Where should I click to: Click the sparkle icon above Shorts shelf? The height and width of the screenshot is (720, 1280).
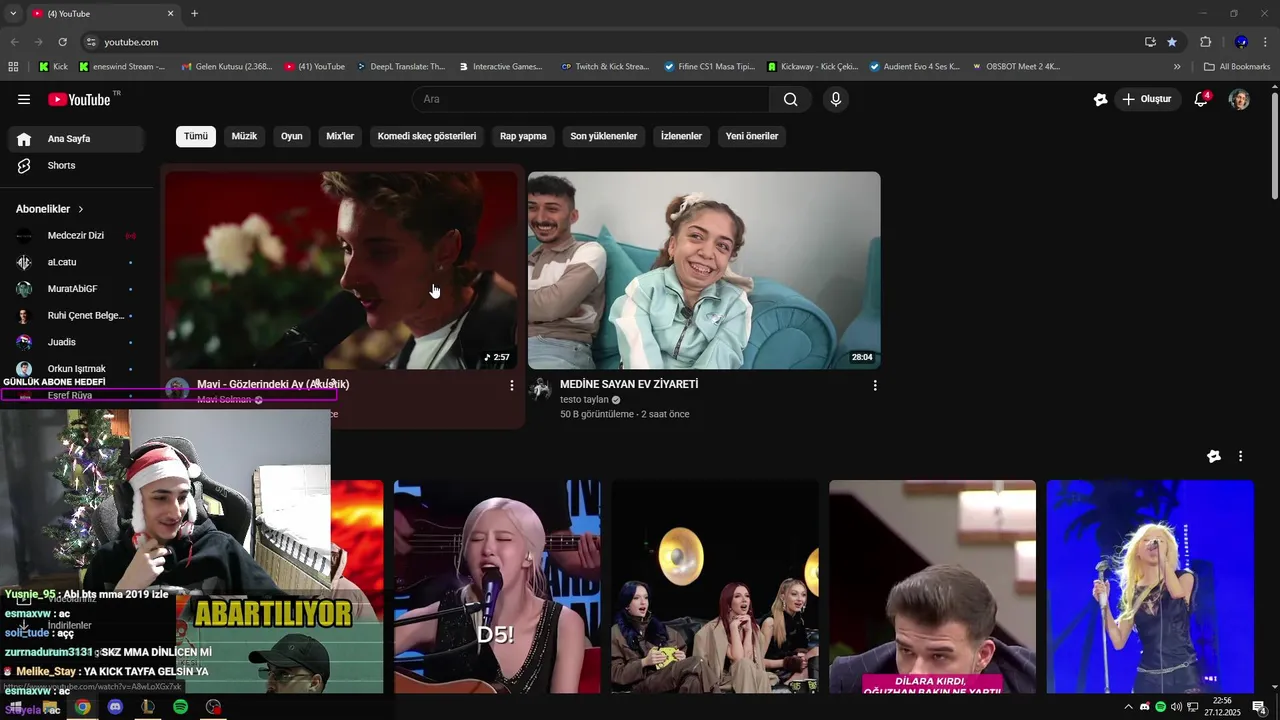tap(1213, 456)
